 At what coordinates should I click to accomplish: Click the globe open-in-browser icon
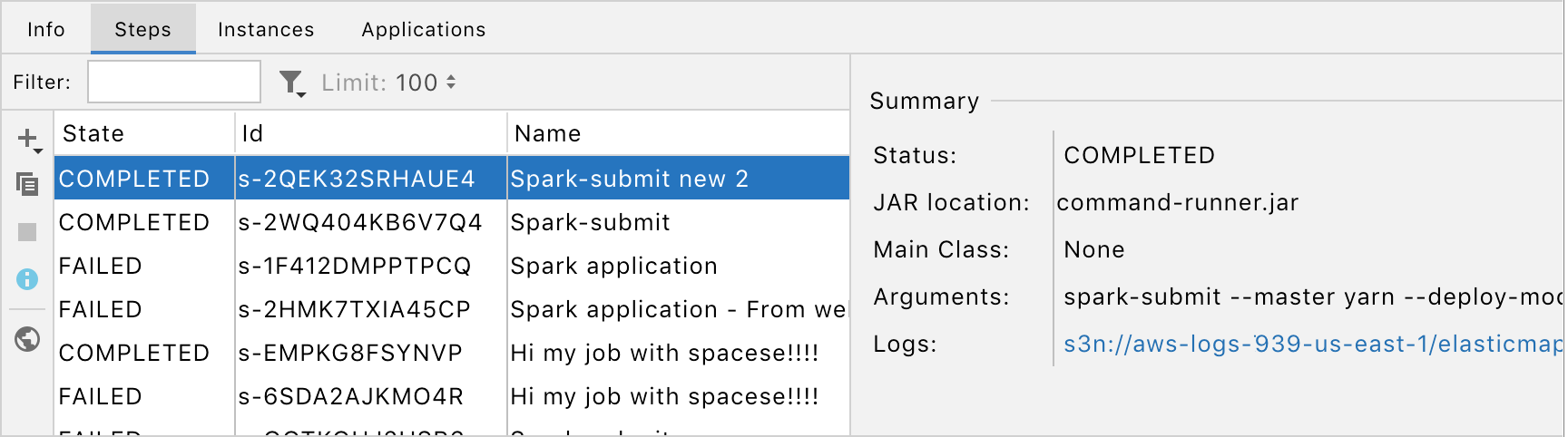[x=27, y=339]
